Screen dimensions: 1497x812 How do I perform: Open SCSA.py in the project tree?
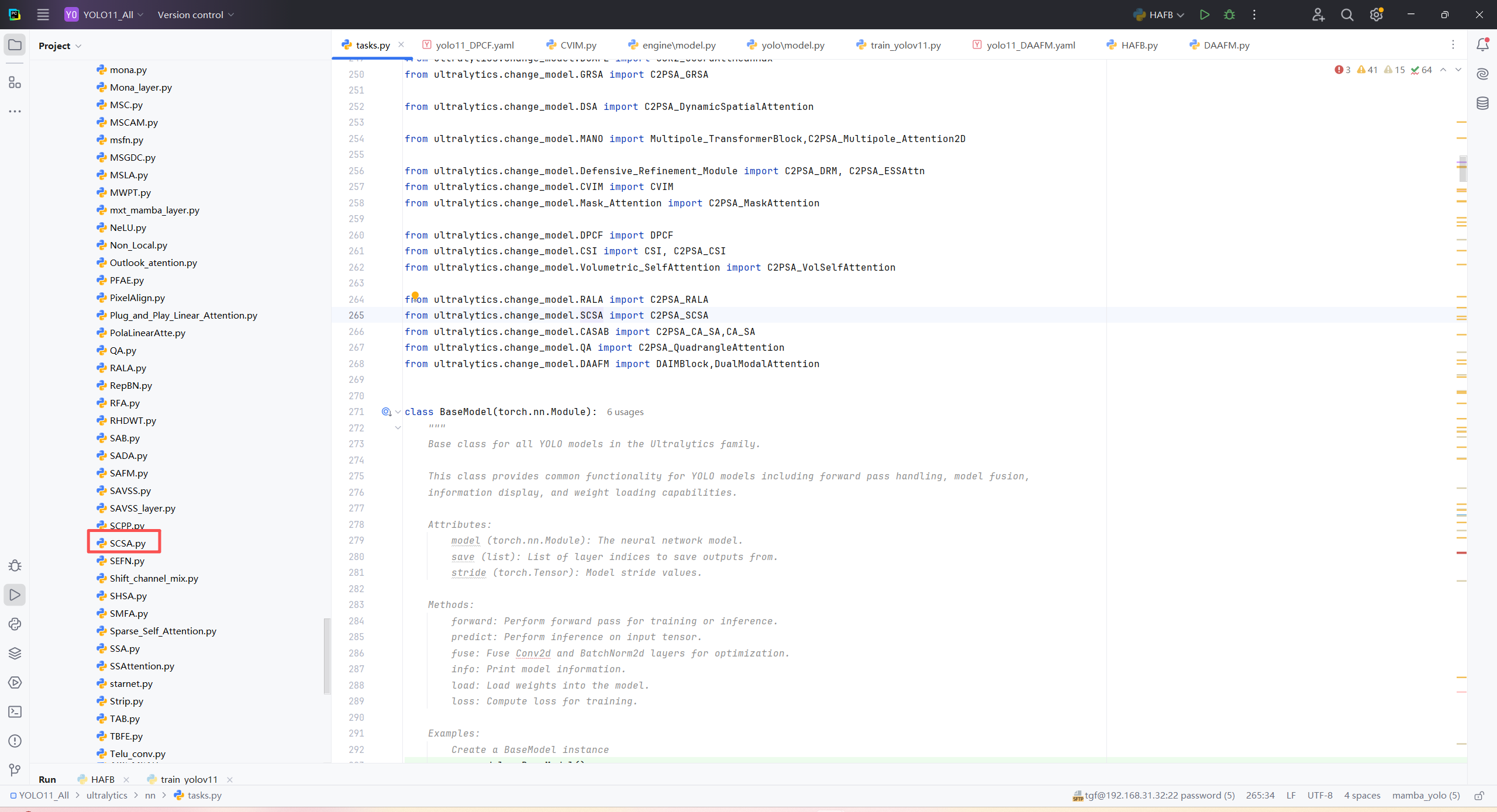127,543
